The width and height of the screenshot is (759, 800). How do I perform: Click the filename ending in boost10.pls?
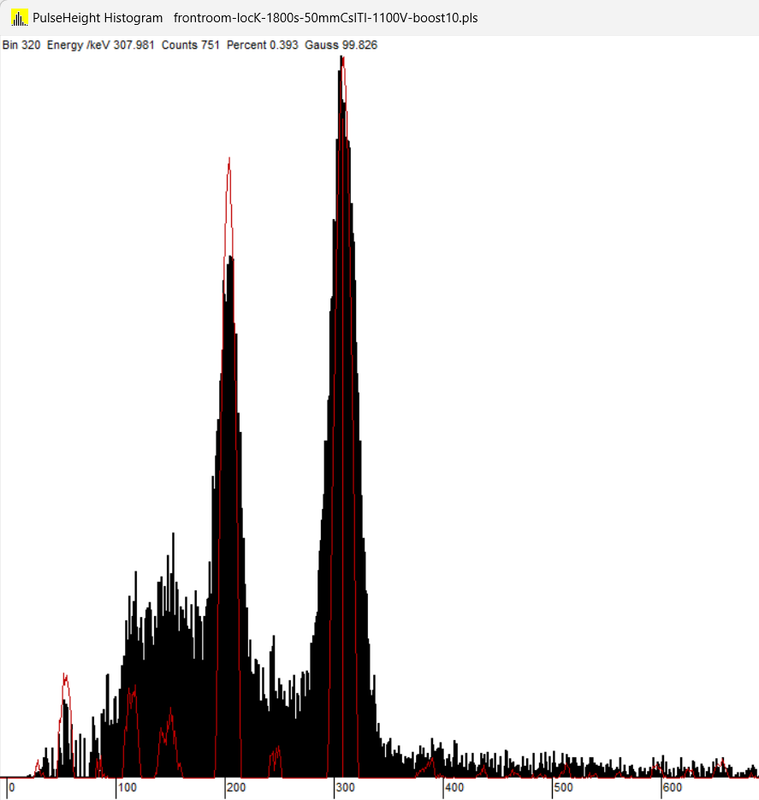pyautogui.click(x=325, y=18)
